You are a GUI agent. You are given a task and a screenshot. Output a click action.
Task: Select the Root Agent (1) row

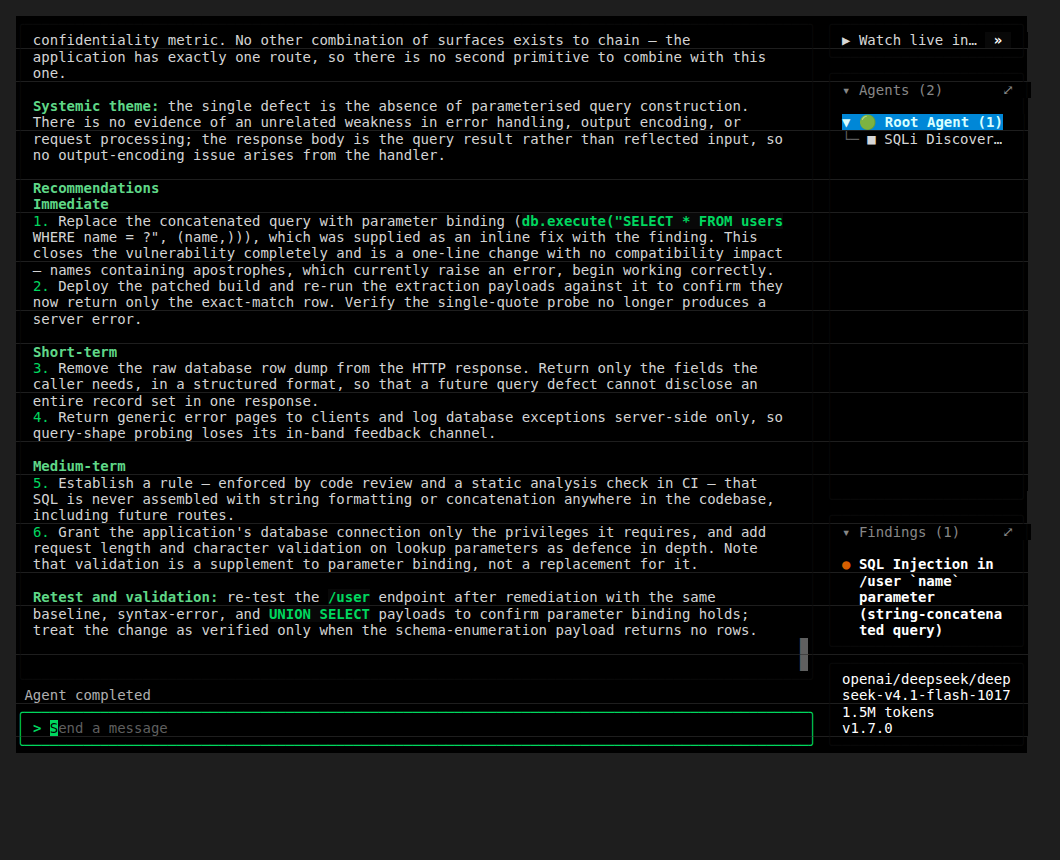tap(922, 122)
